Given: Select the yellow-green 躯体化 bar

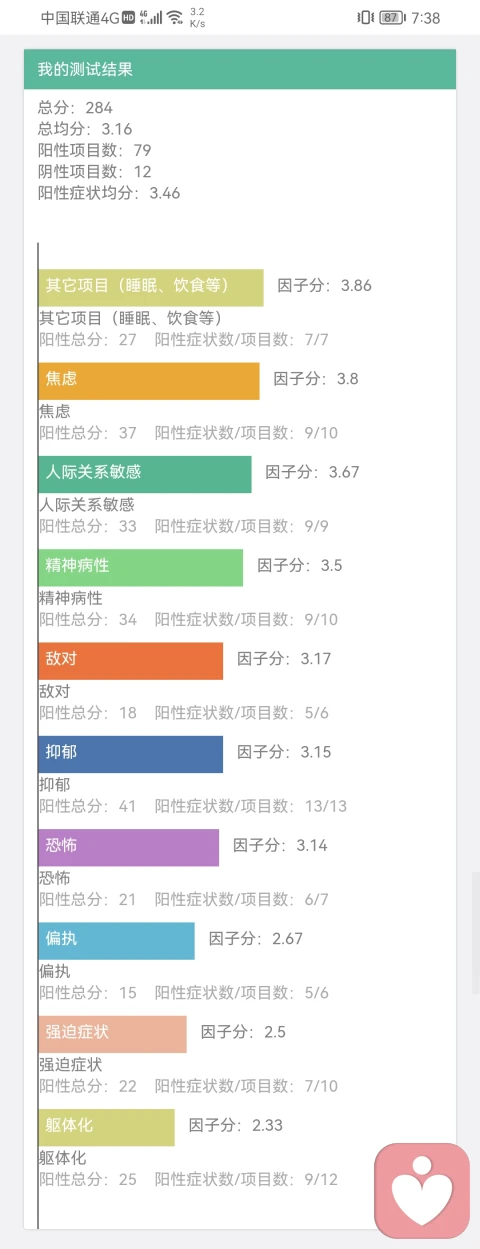Looking at the screenshot, I should point(107,1127).
